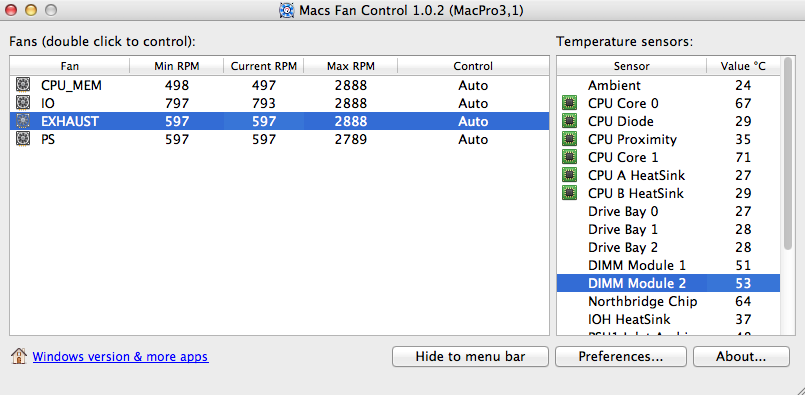Image resolution: width=805 pixels, height=395 pixels.
Task: Click the 2789 Max RPM value
Action: pos(351,139)
